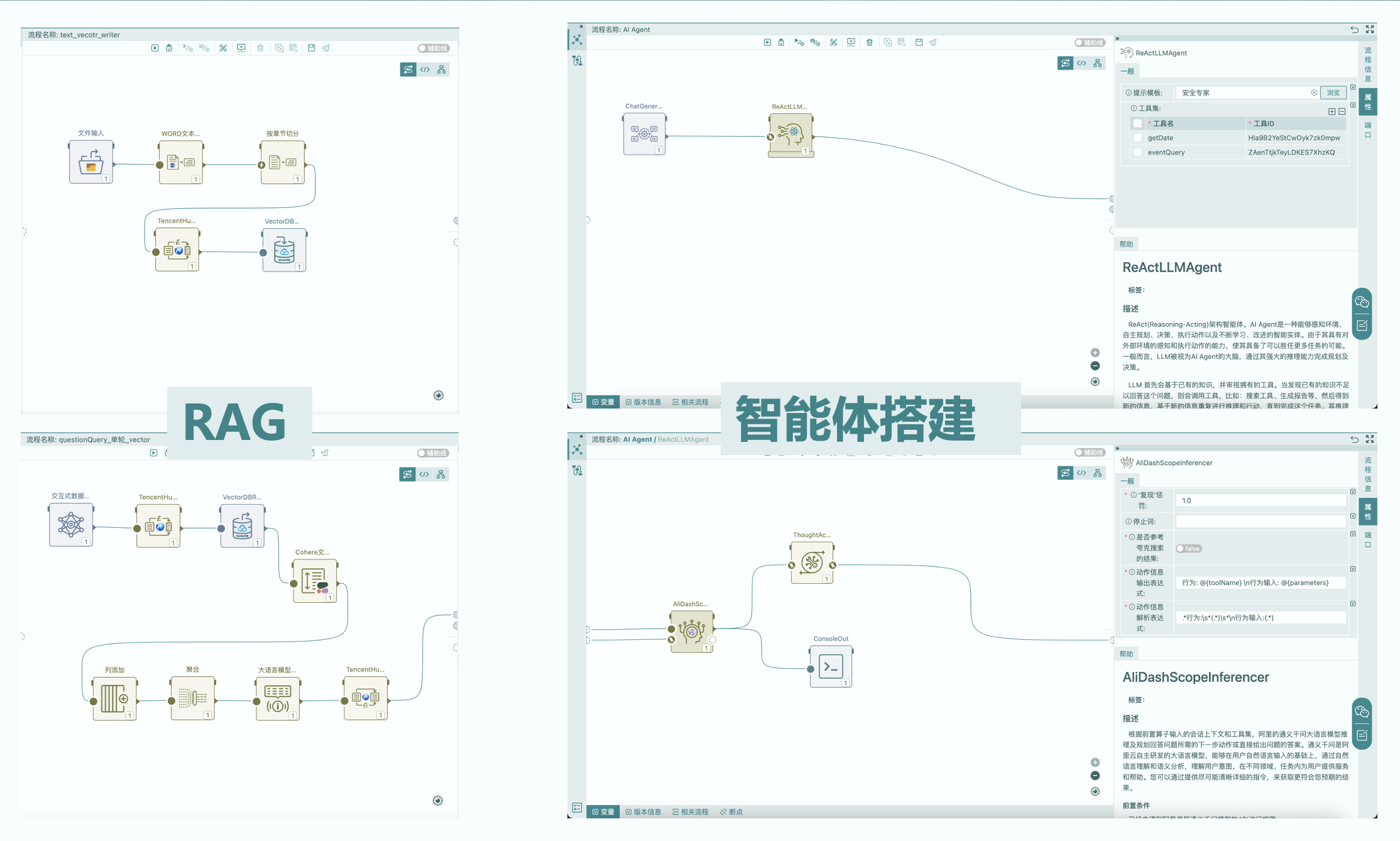Expand the dropdown arrow beside 提示模板 field

(x=1353, y=87)
